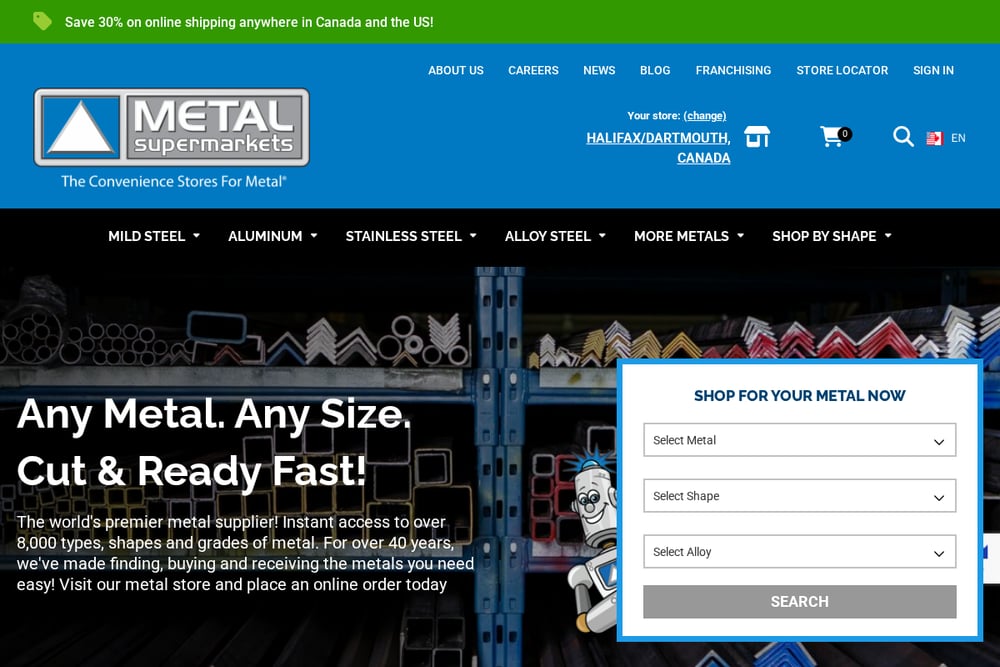The width and height of the screenshot is (1000, 667).
Task: Visit the Blog page
Action: (x=655, y=70)
